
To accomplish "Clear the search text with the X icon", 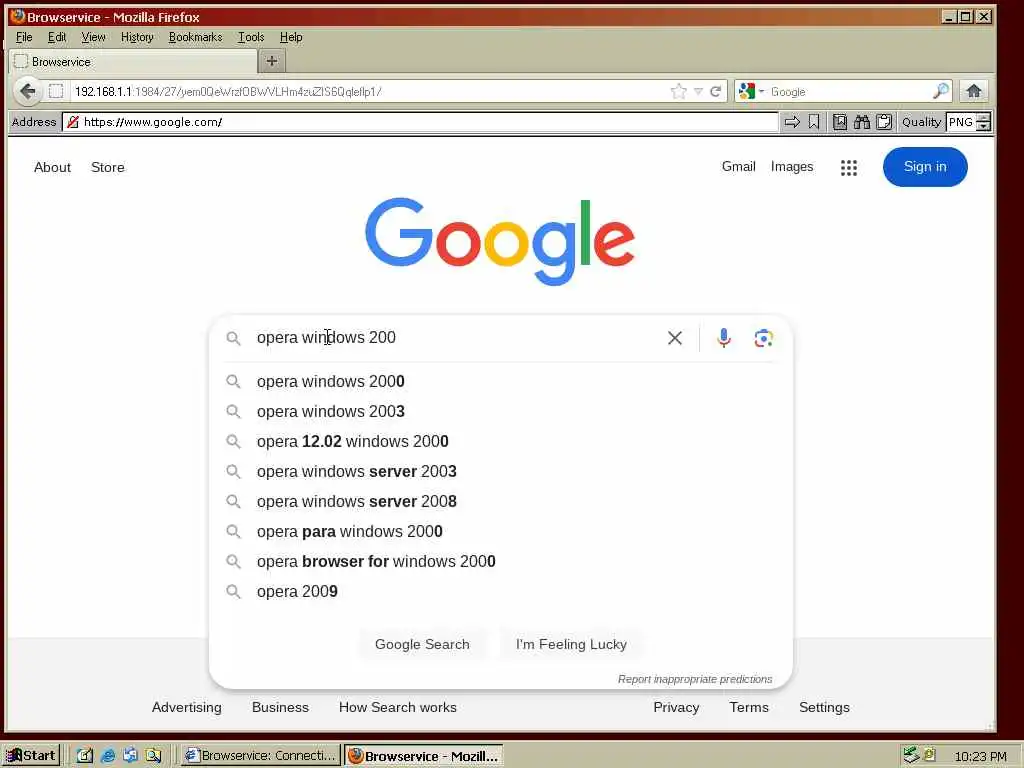I will tap(675, 338).
